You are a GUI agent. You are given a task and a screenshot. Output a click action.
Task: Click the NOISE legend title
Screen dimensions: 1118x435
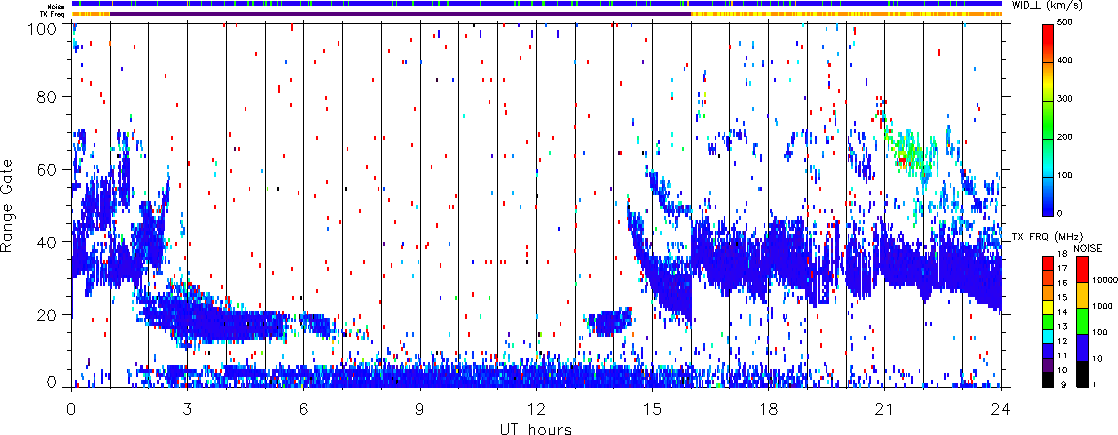pos(1088,247)
